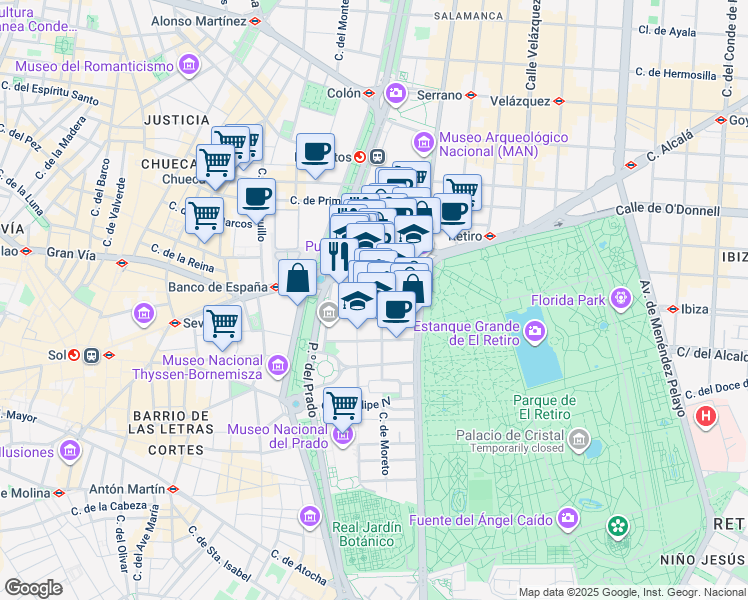
Task: Select the Estanque Grande de El Retiro camera pin
Action: [534, 332]
